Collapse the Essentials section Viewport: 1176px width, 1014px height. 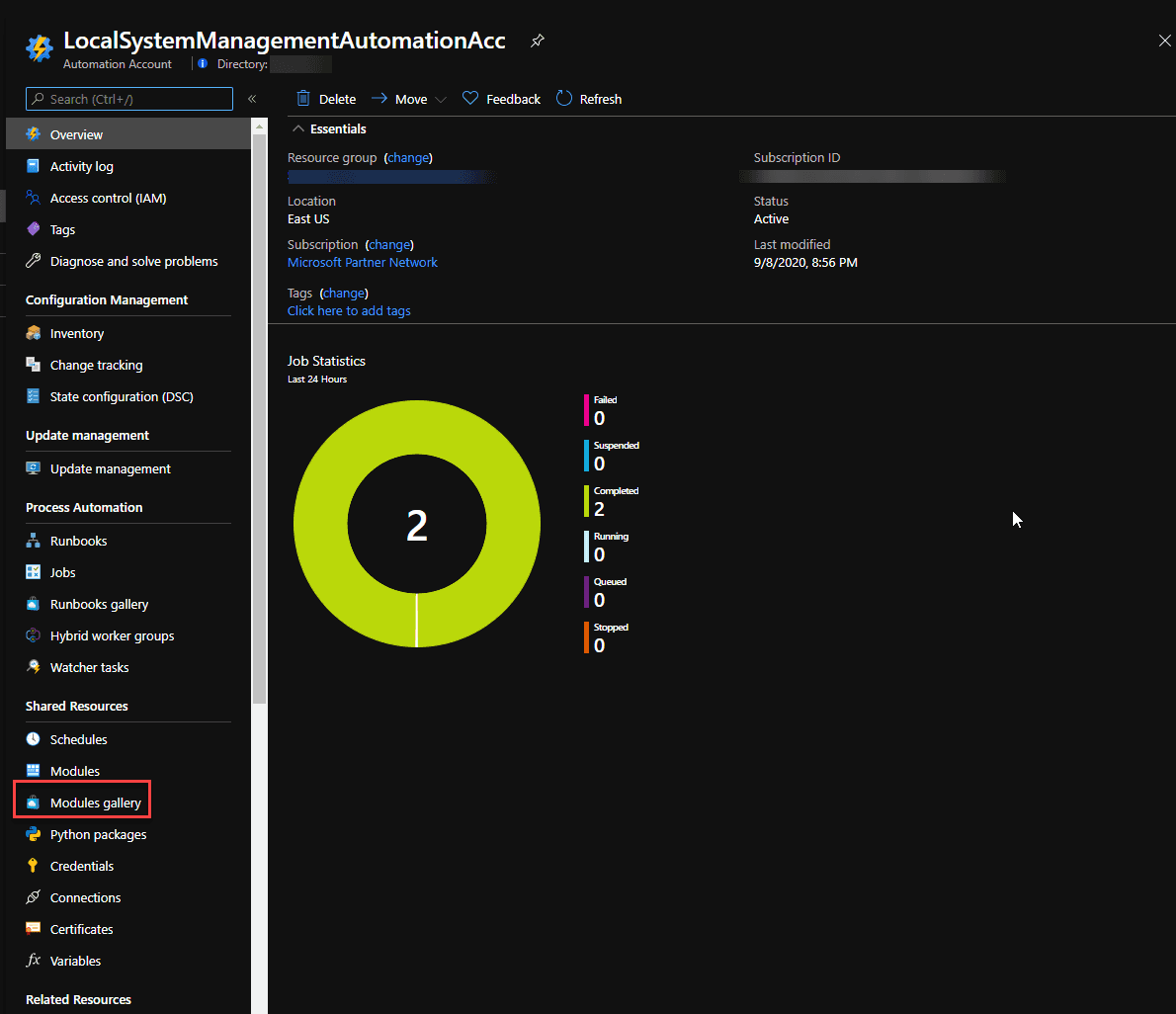click(297, 128)
